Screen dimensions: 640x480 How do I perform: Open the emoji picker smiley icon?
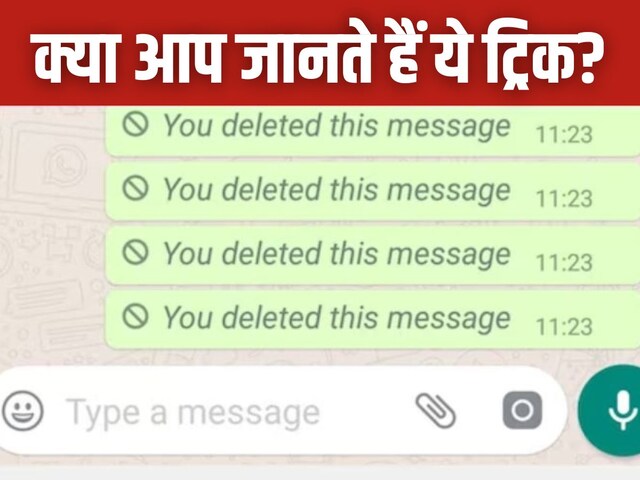tap(22, 411)
